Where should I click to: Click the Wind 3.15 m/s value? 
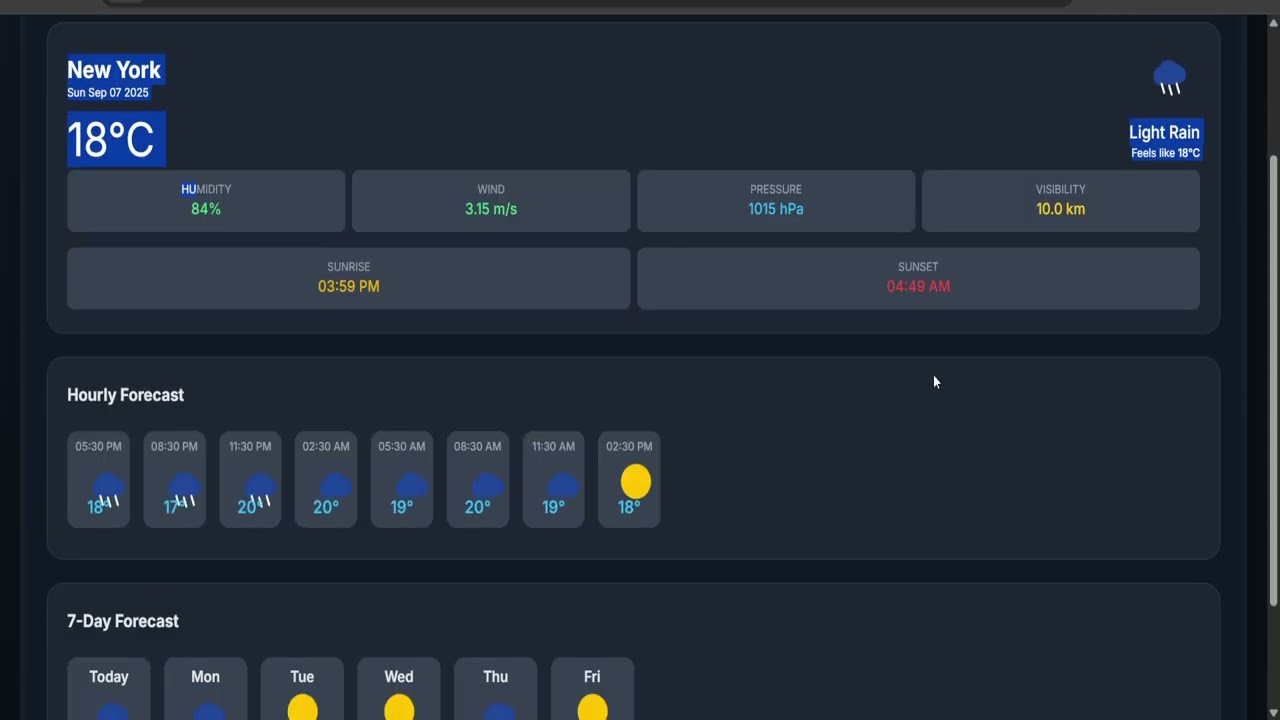[491, 209]
